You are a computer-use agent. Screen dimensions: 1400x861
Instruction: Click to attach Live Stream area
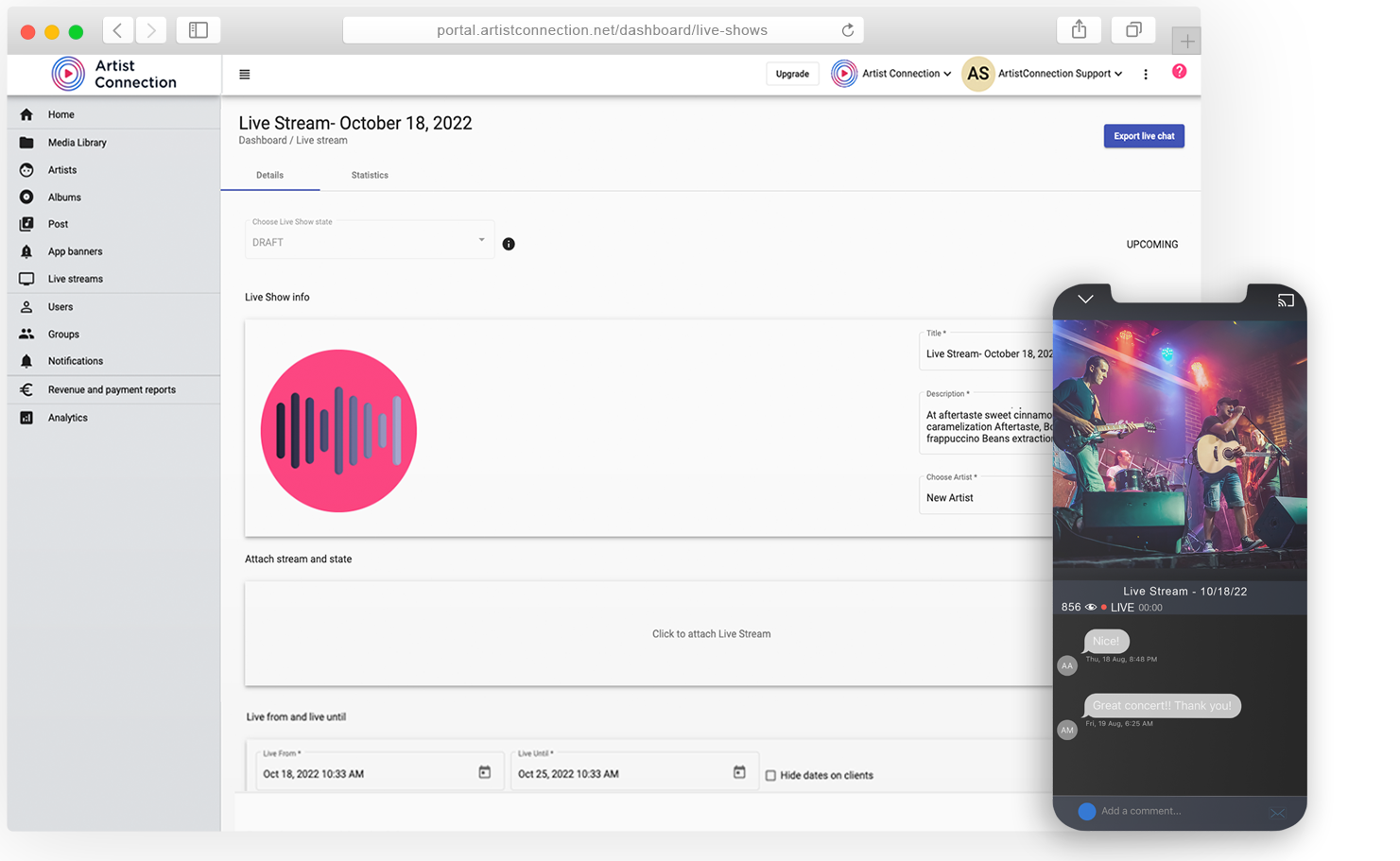point(711,634)
